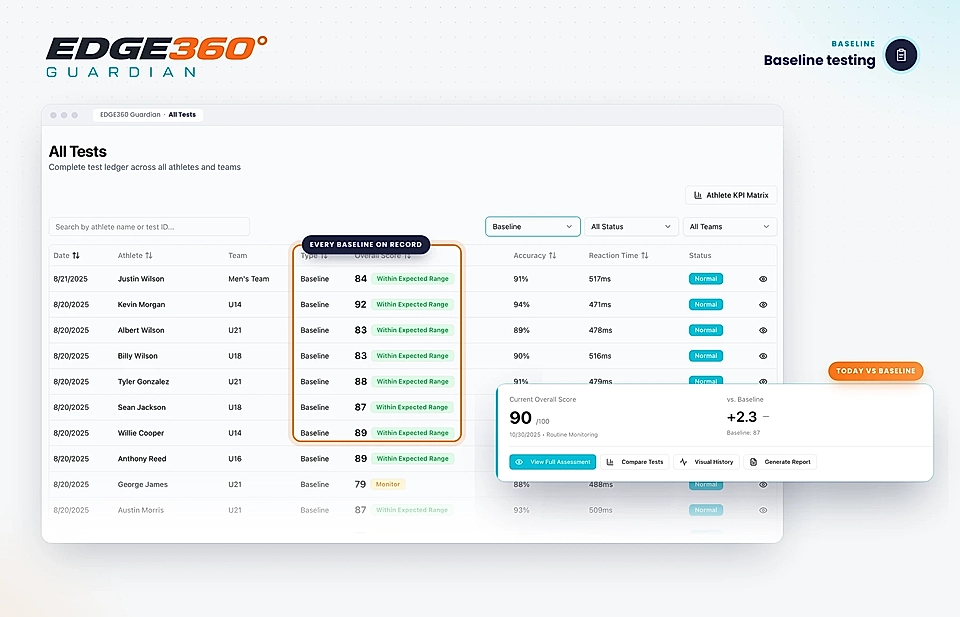Open Visual History button
This screenshot has width=960, height=617.
click(707, 462)
